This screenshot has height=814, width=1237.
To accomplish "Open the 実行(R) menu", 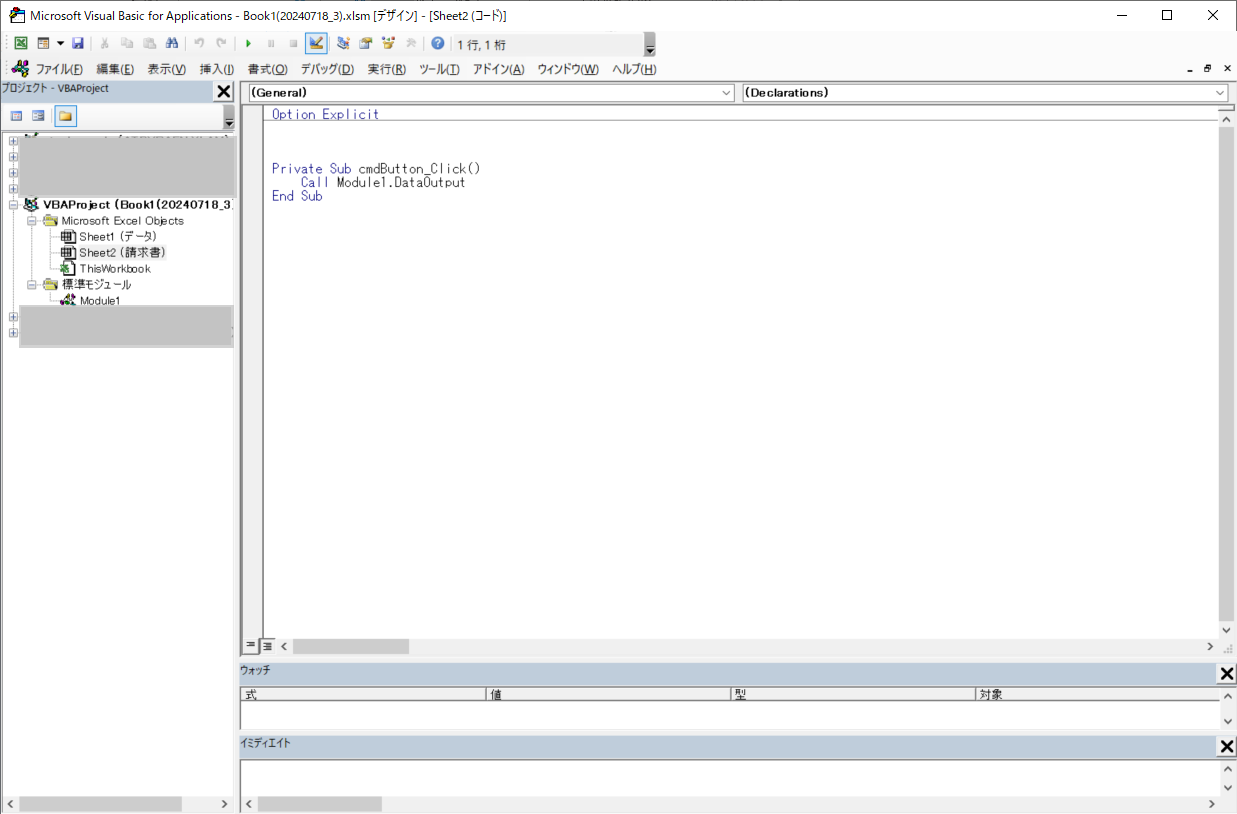I will [387, 69].
